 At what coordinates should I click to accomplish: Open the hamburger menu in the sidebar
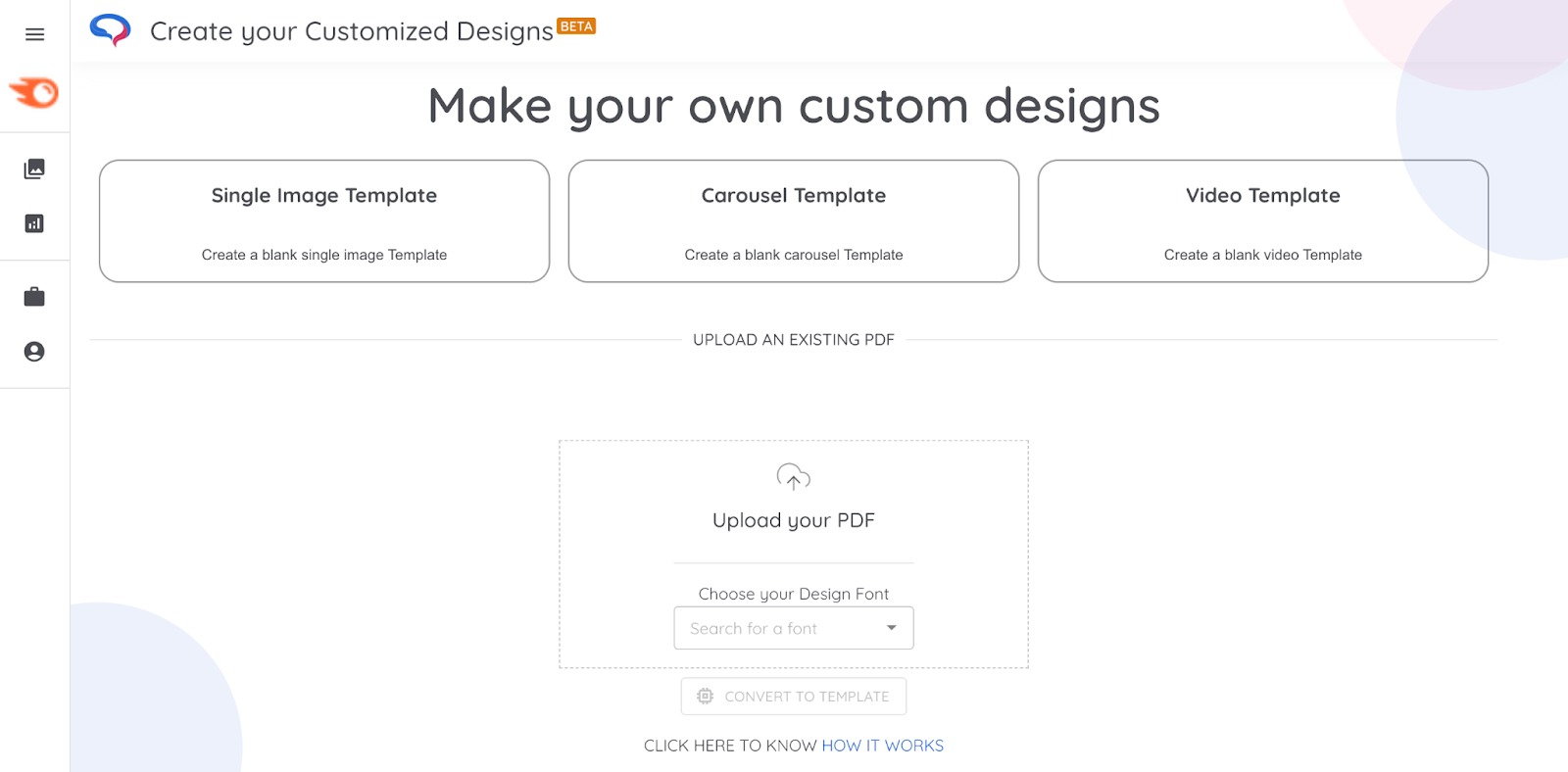tap(34, 34)
